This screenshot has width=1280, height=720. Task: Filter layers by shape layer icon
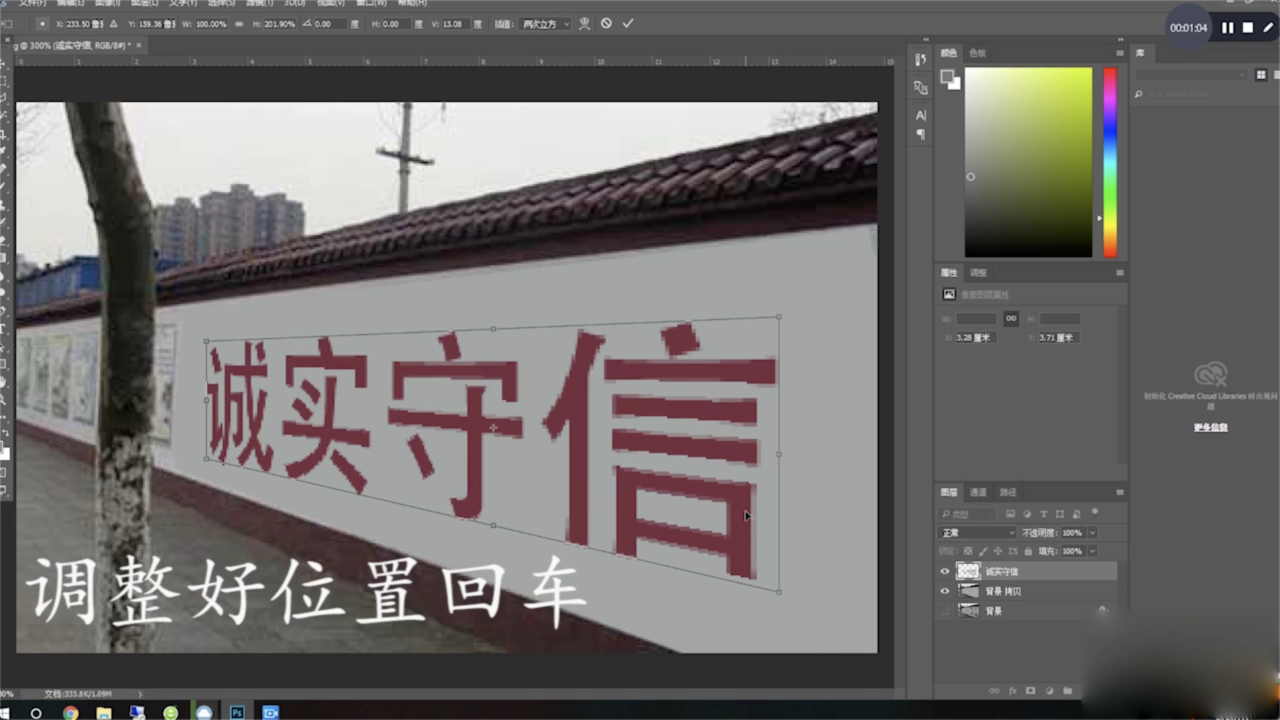click(1060, 514)
